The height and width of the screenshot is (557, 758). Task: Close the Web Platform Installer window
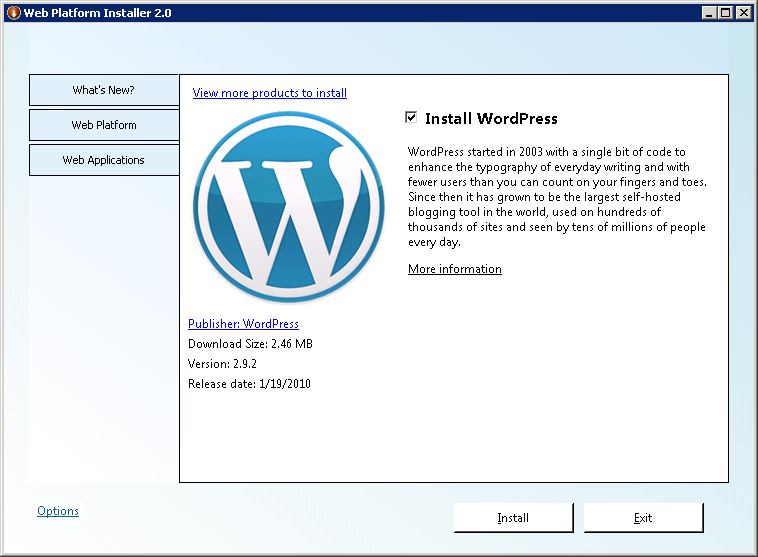pos(743,13)
